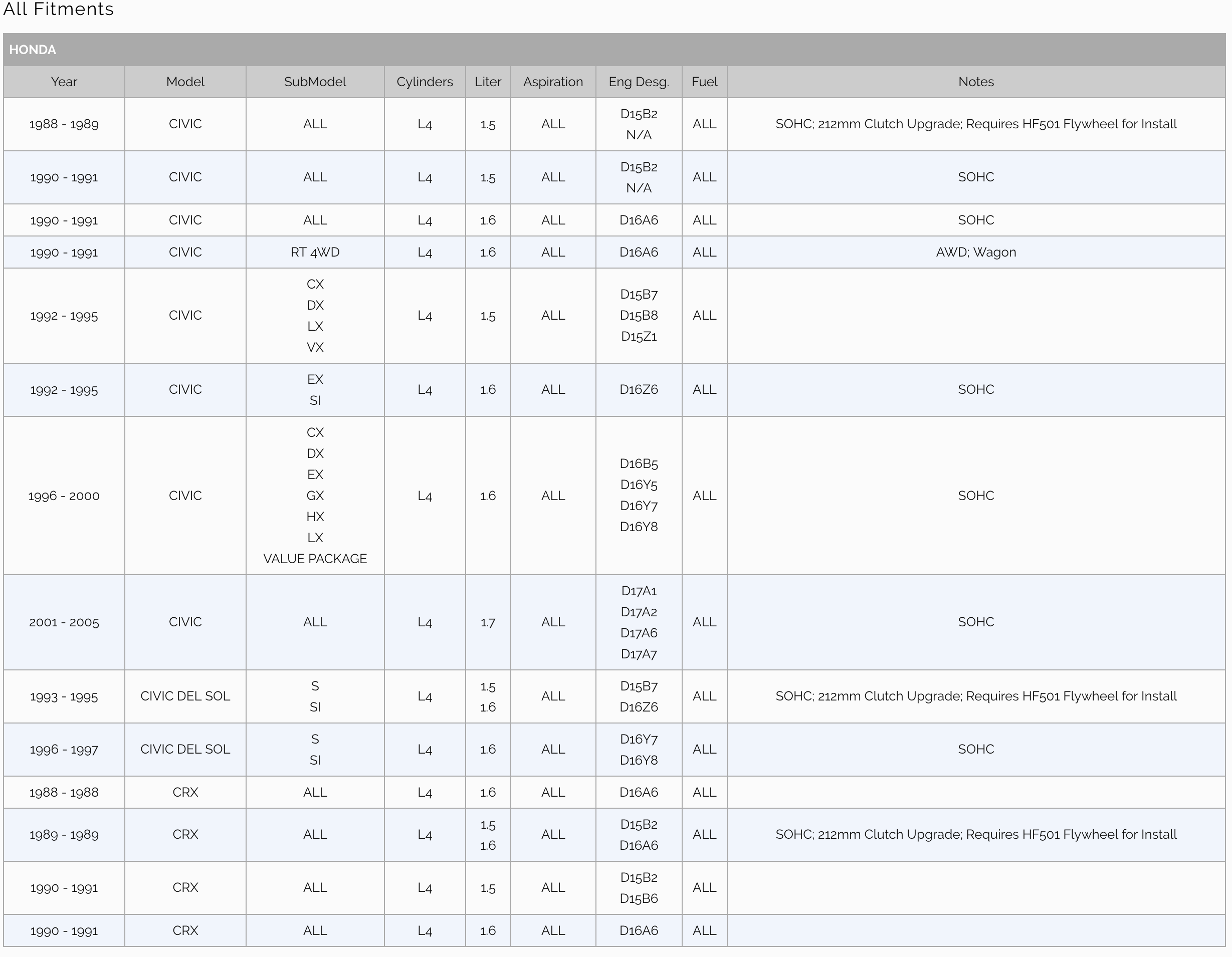Click the 1996 - 2000 year cell
Viewport: 1232px width, 957px height.
[64, 496]
